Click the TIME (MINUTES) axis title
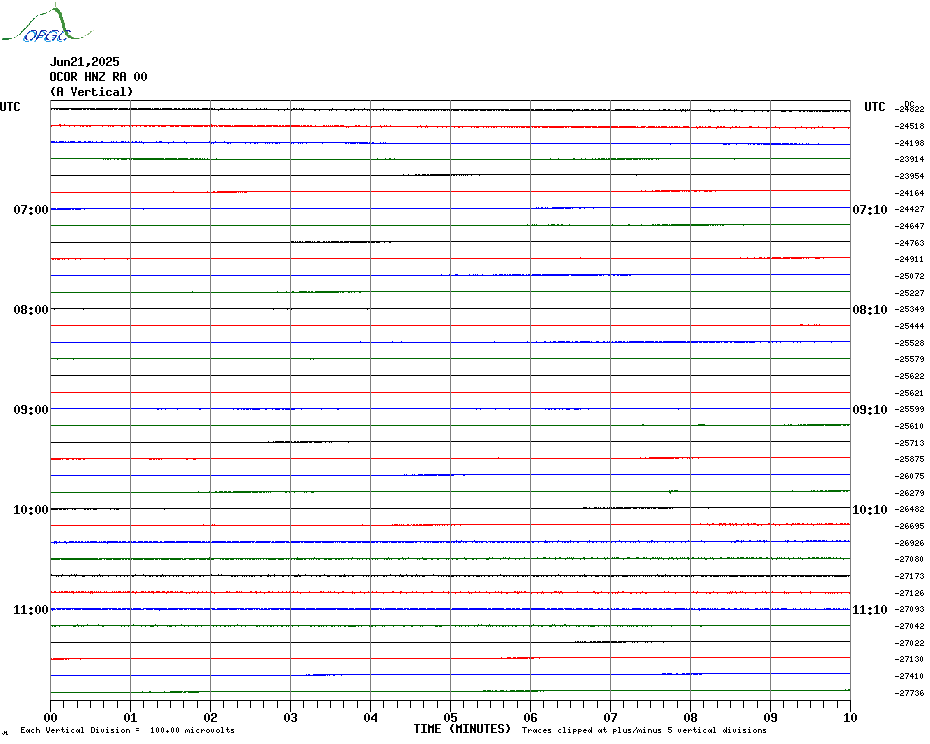This screenshot has width=930, height=744. (462, 729)
